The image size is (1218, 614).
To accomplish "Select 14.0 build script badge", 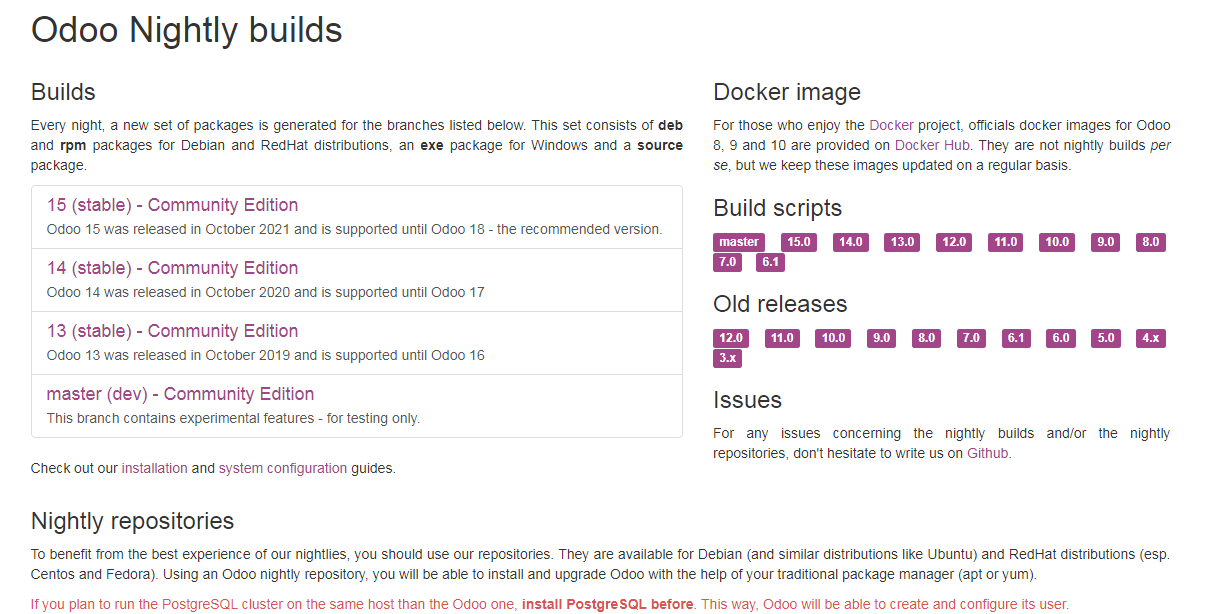I will point(850,242).
